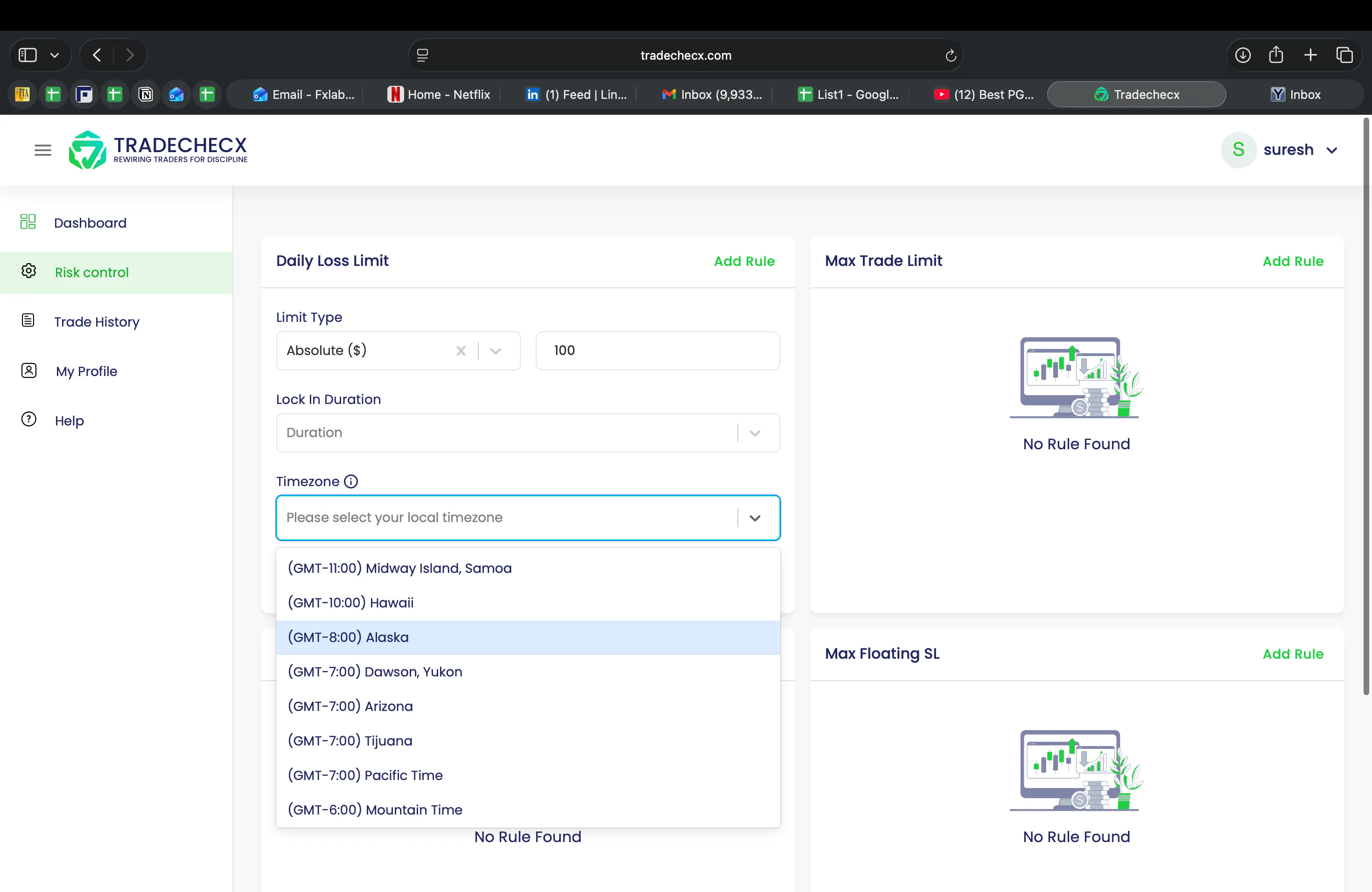Screen dimensions: 1372x892
Task: Click the browser share icon
Action: click(x=1276, y=55)
